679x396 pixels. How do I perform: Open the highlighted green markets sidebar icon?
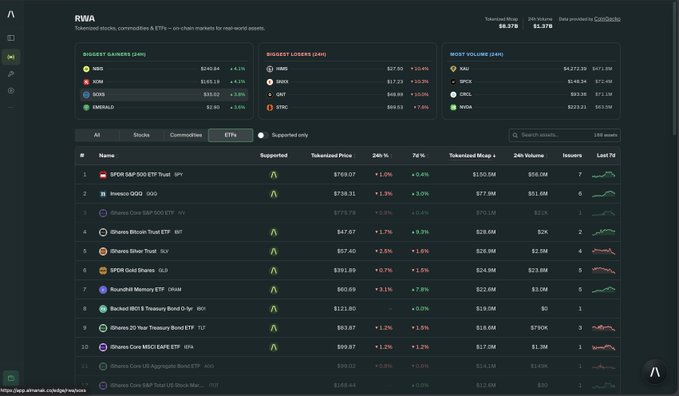(11, 57)
